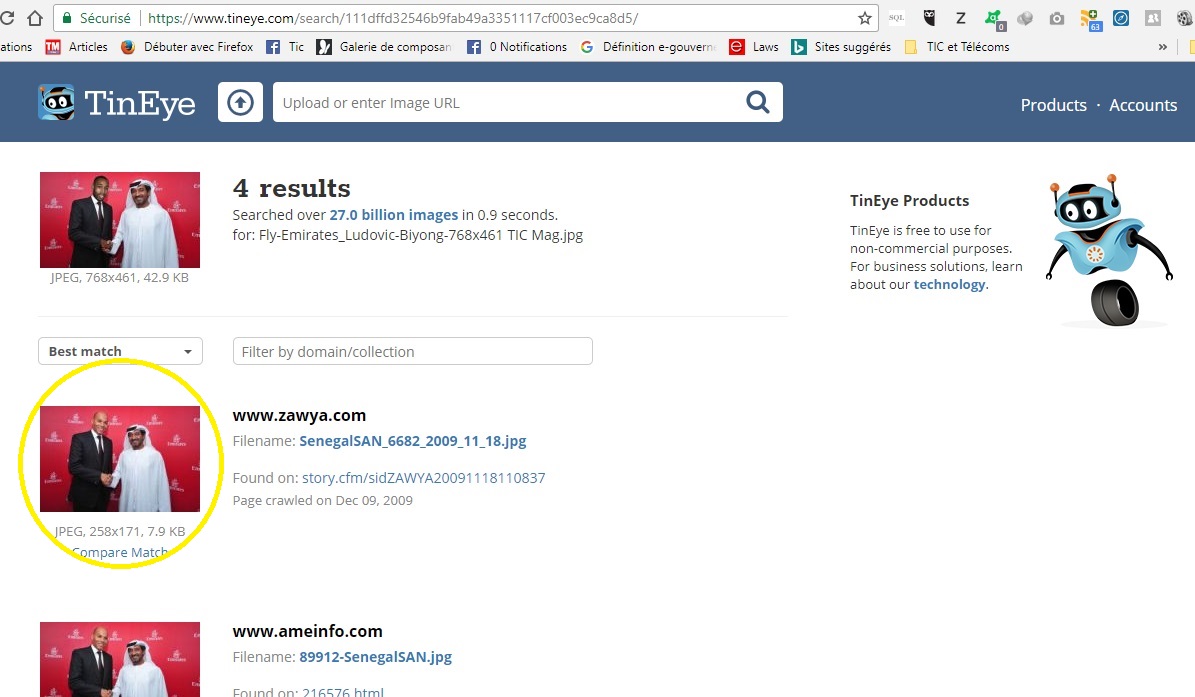The image size is (1195, 697).
Task: Open the Products menu
Action: coord(1053,105)
